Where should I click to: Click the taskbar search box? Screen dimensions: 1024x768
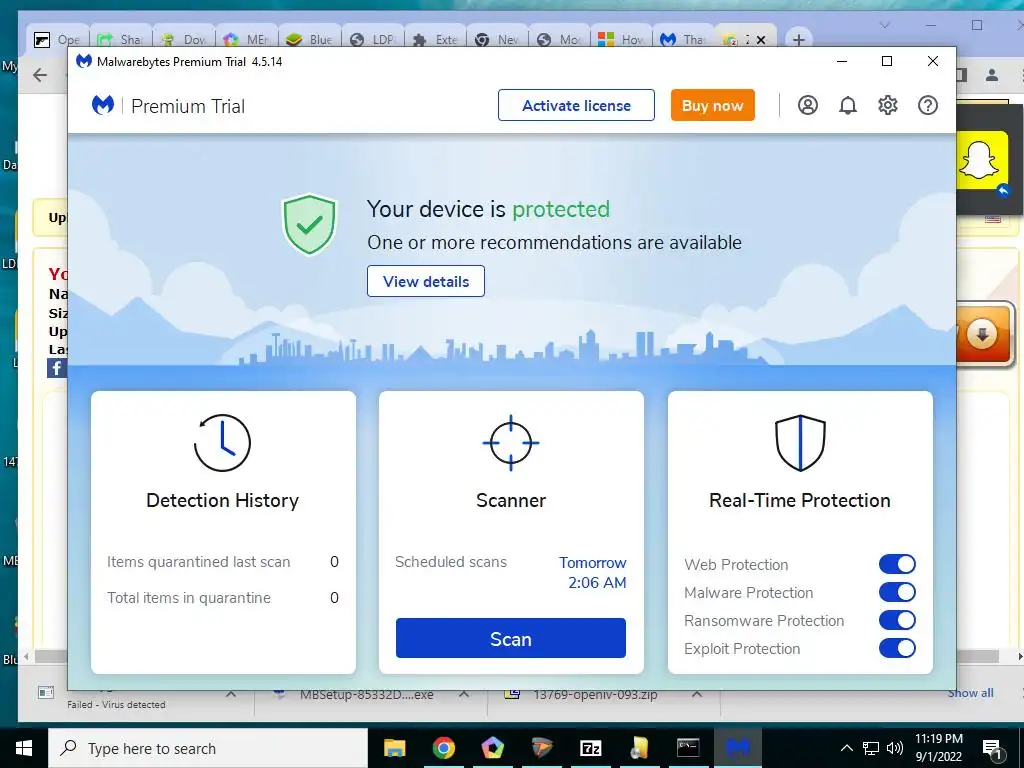208,748
